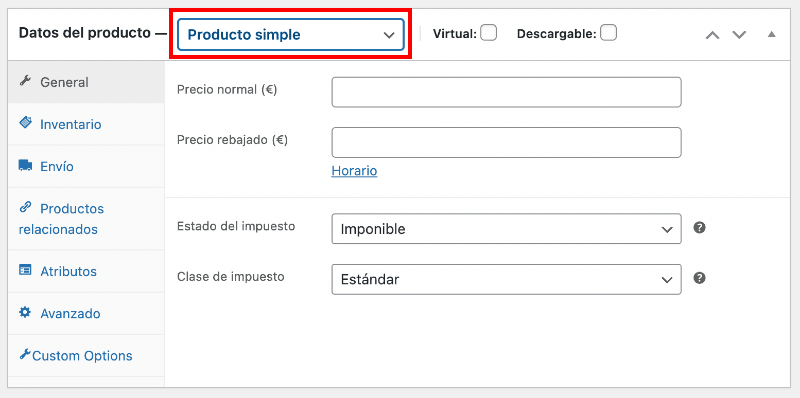The width and height of the screenshot is (800, 398).
Task: Collapse the Datos del producto panel
Action: click(x=771, y=35)
